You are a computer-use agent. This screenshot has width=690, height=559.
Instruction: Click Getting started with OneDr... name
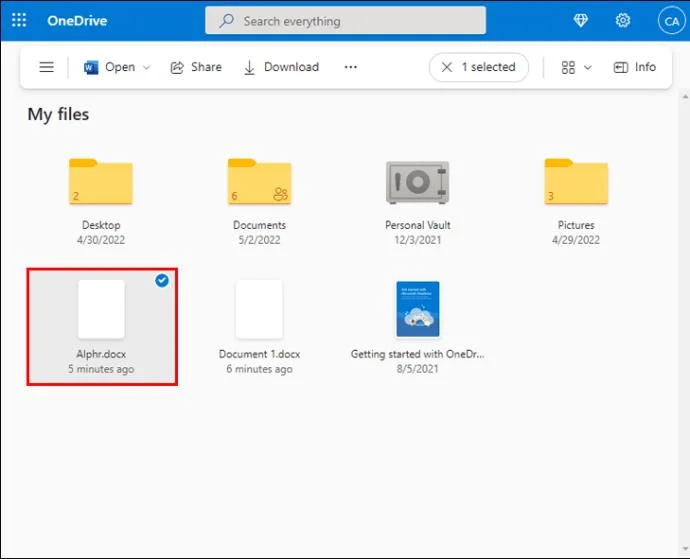418,354
